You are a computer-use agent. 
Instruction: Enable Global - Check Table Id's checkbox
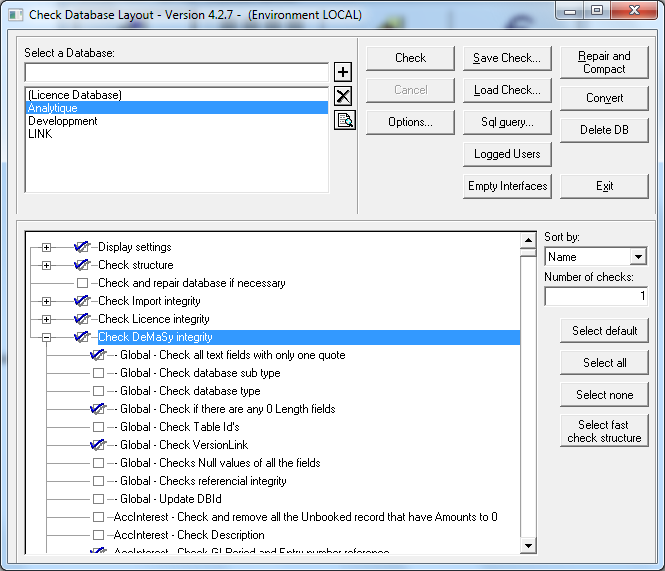point(98,427)
